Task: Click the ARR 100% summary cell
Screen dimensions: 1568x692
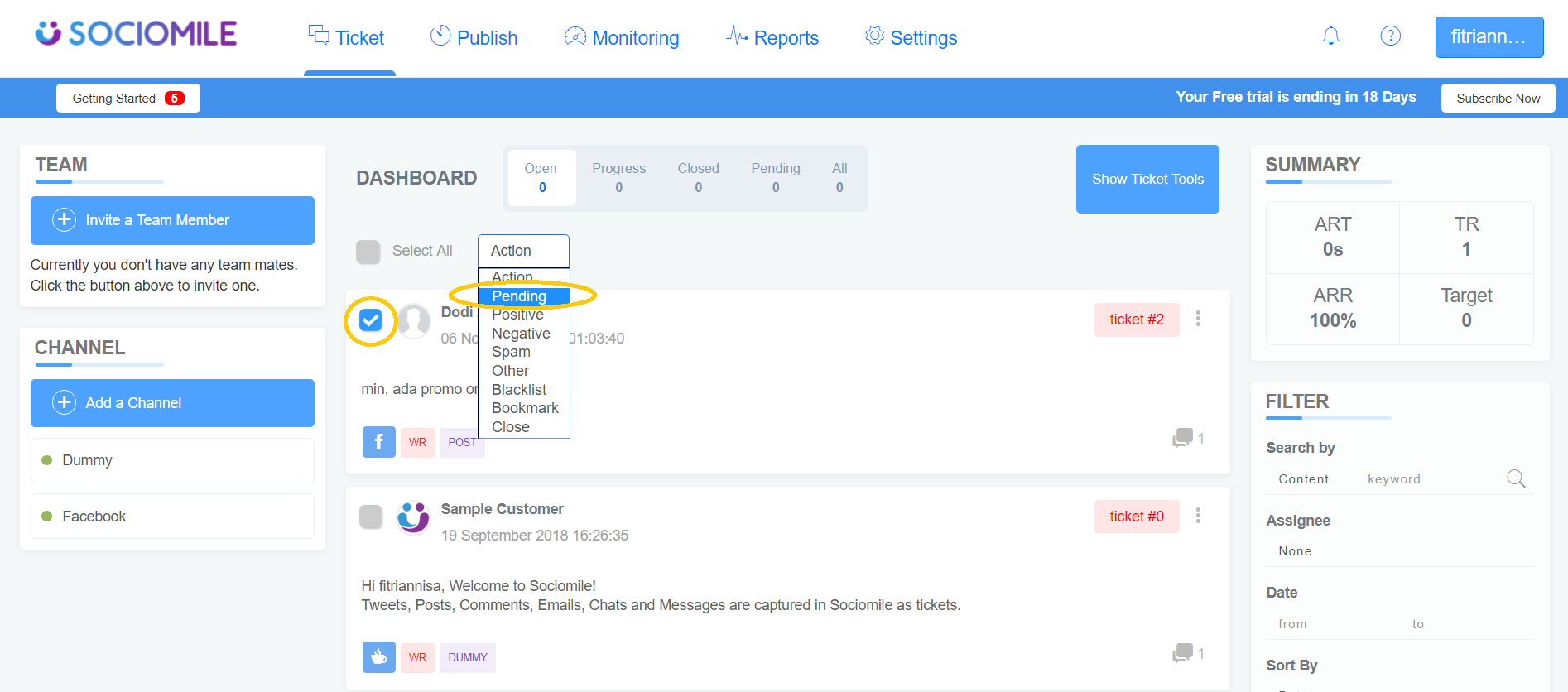Action: [x=1333, y=309]
